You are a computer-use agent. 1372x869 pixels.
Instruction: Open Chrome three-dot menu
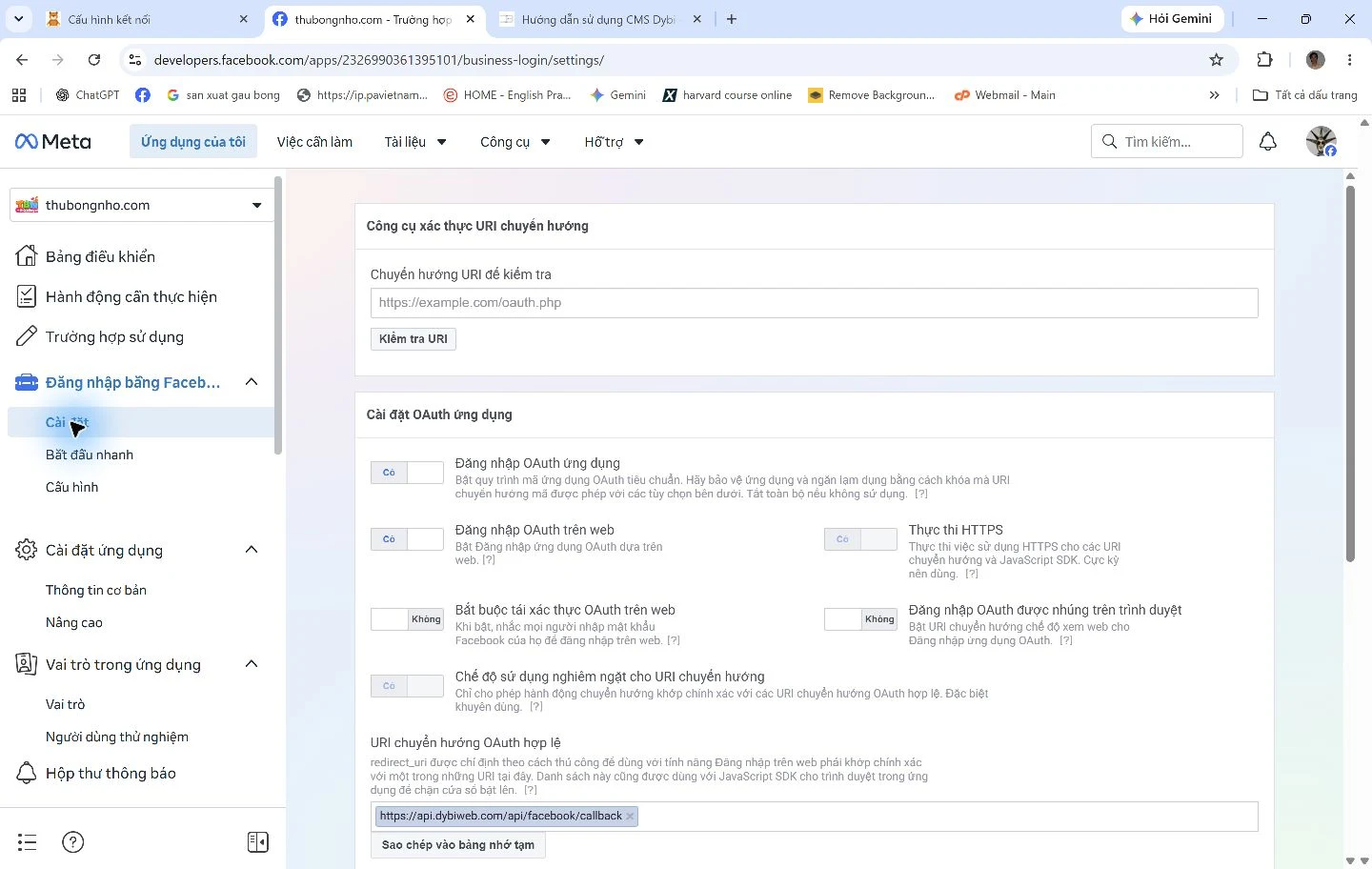(x=1350, y=60)
